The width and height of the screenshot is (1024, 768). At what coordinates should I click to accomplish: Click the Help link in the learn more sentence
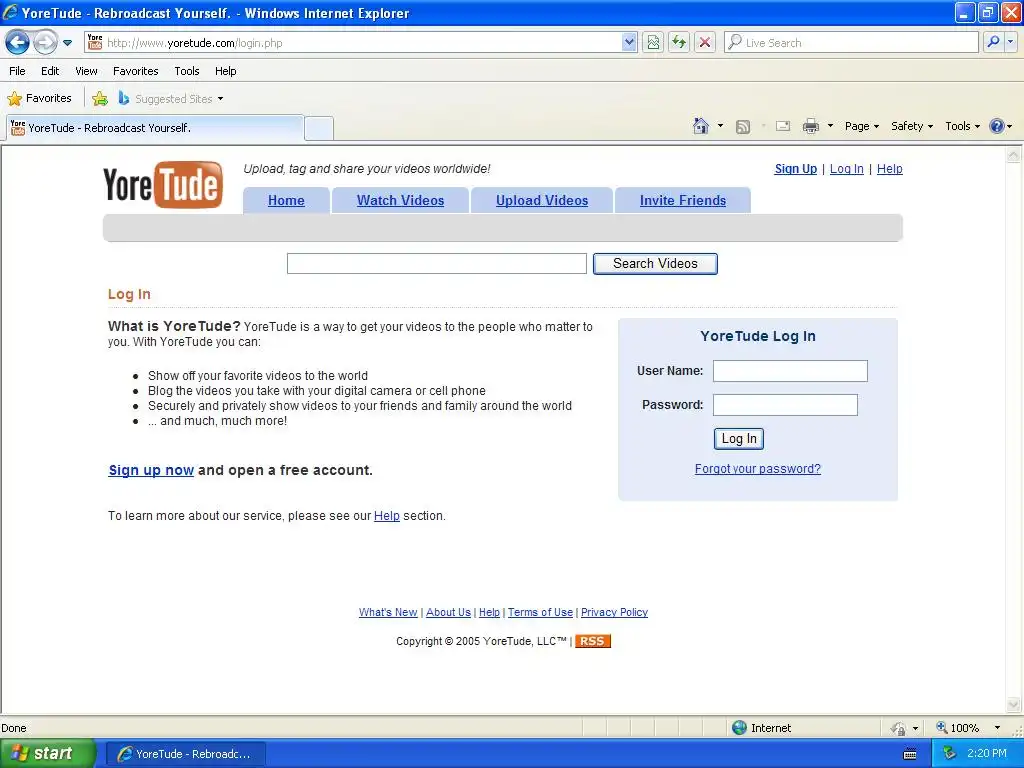click(387, 516)
